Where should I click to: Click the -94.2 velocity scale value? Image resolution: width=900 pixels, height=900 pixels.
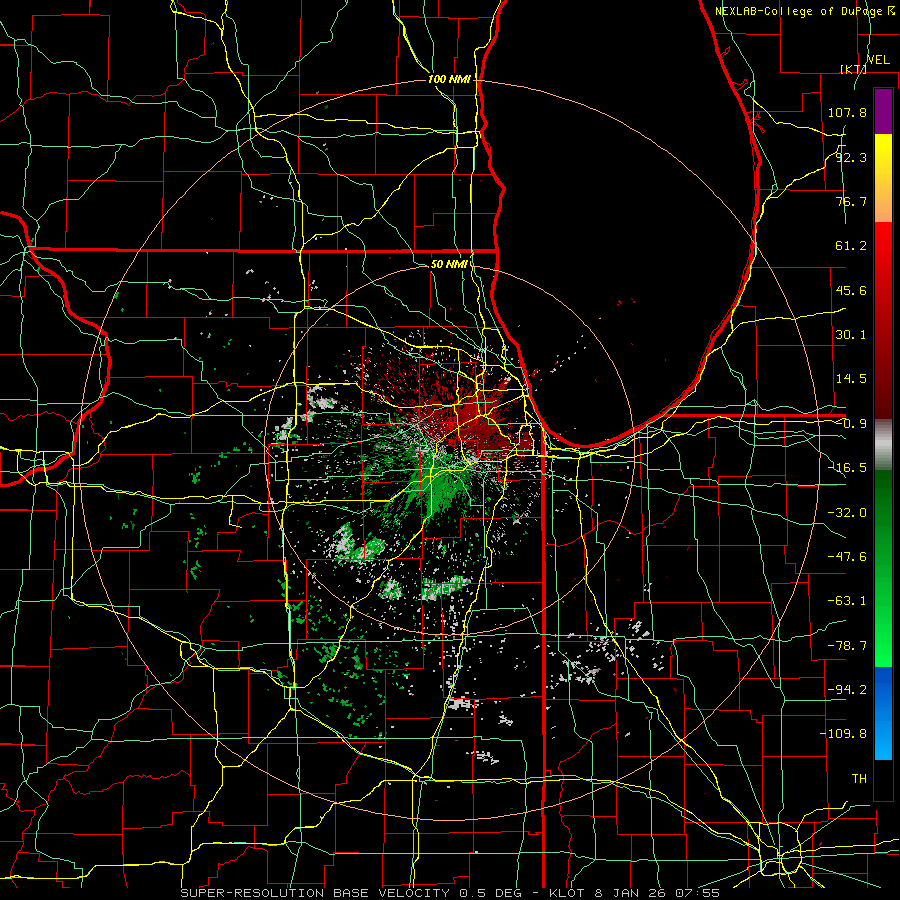pos(847,690)
